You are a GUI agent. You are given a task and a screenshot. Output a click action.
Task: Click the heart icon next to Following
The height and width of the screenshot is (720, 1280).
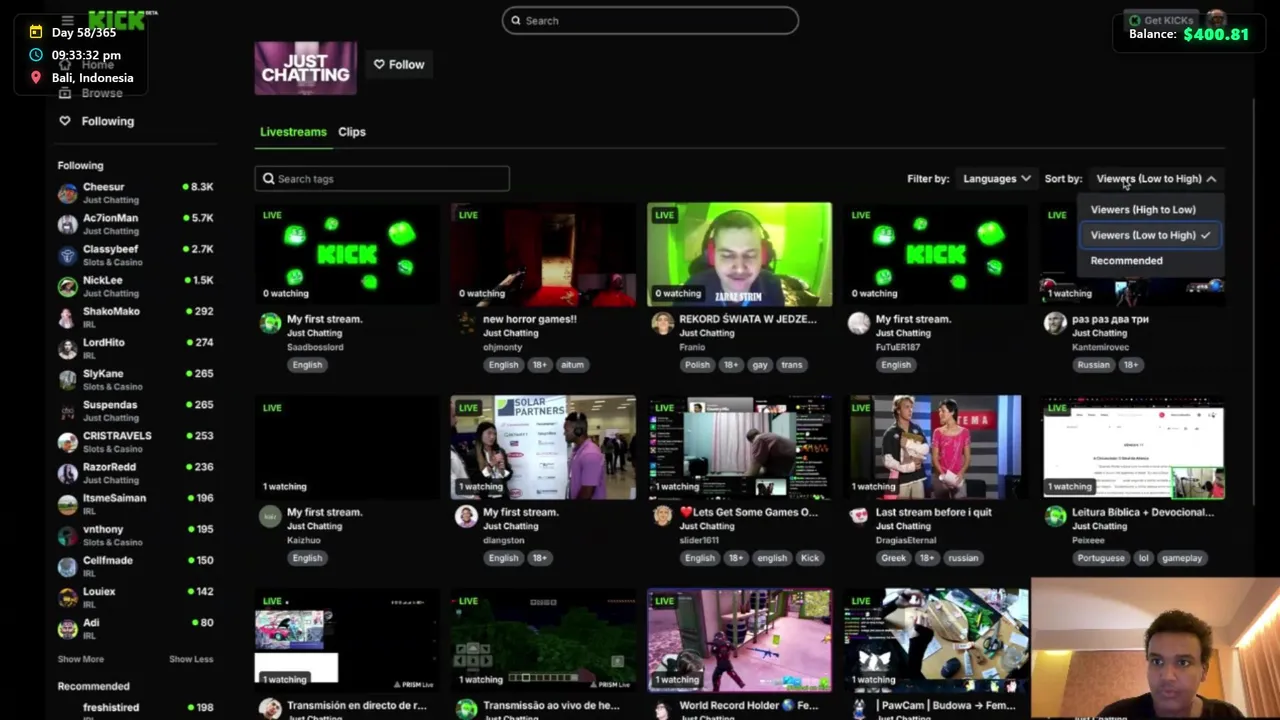[65, 121]
